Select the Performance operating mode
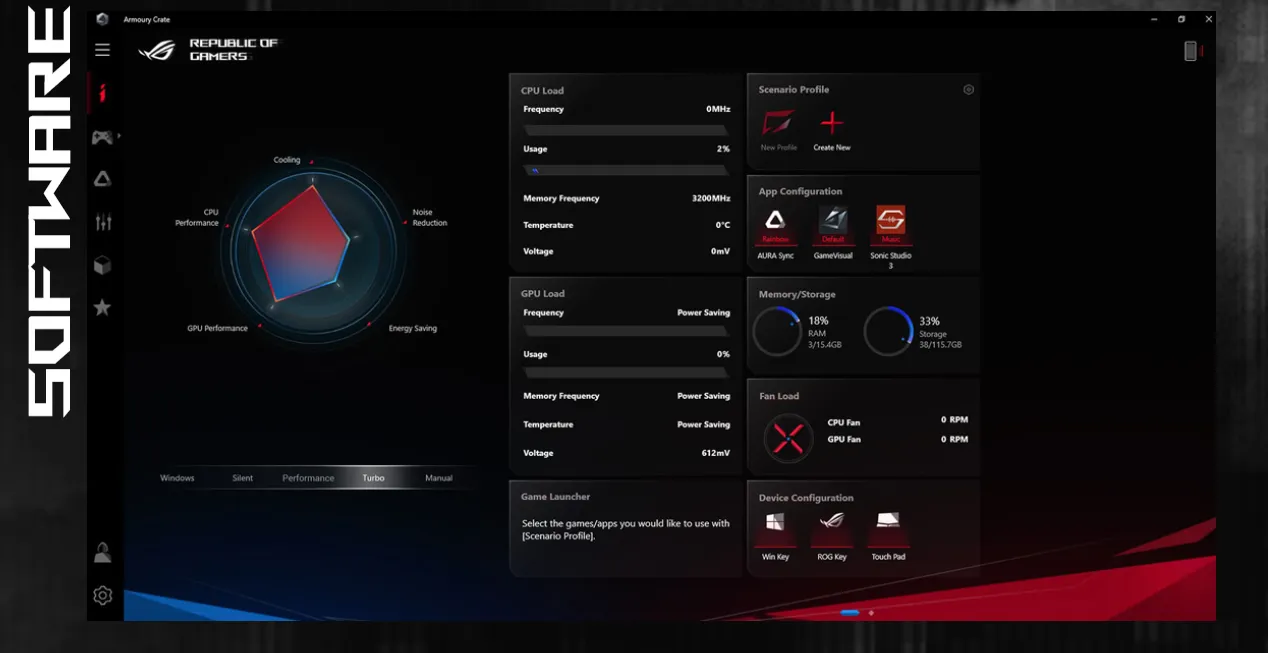1268x653 pixels. (x=308, y=478)
